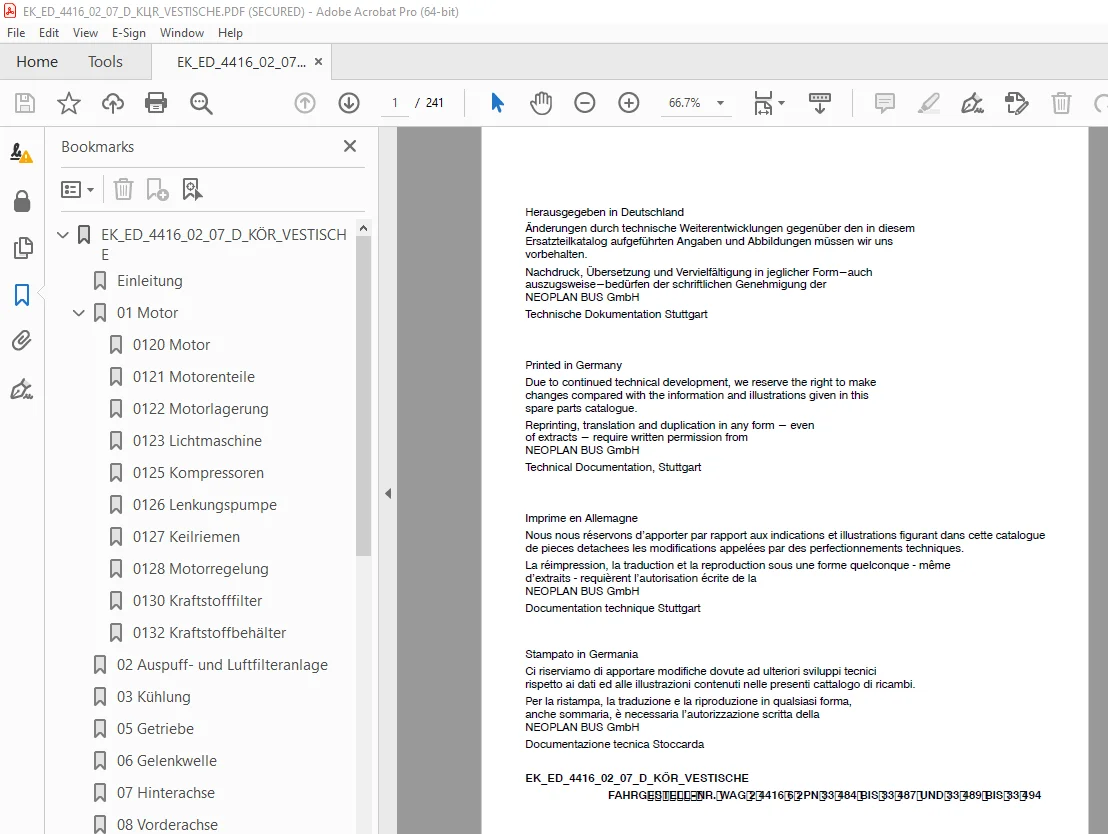
Task: Open the find text magnifier tool
Action: click(x=201, y=103)
